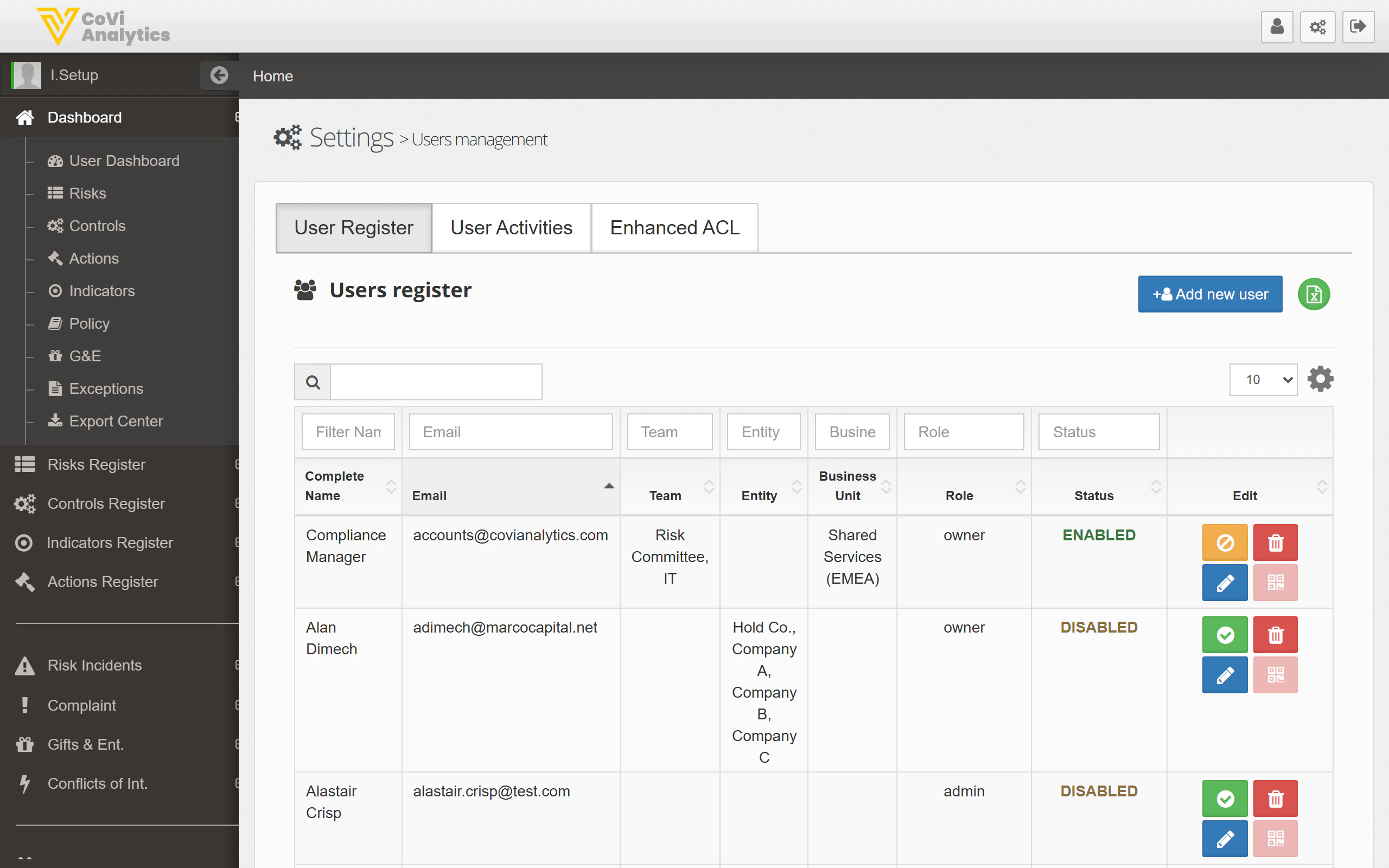Open table column settings gear

coord(1321,378)
